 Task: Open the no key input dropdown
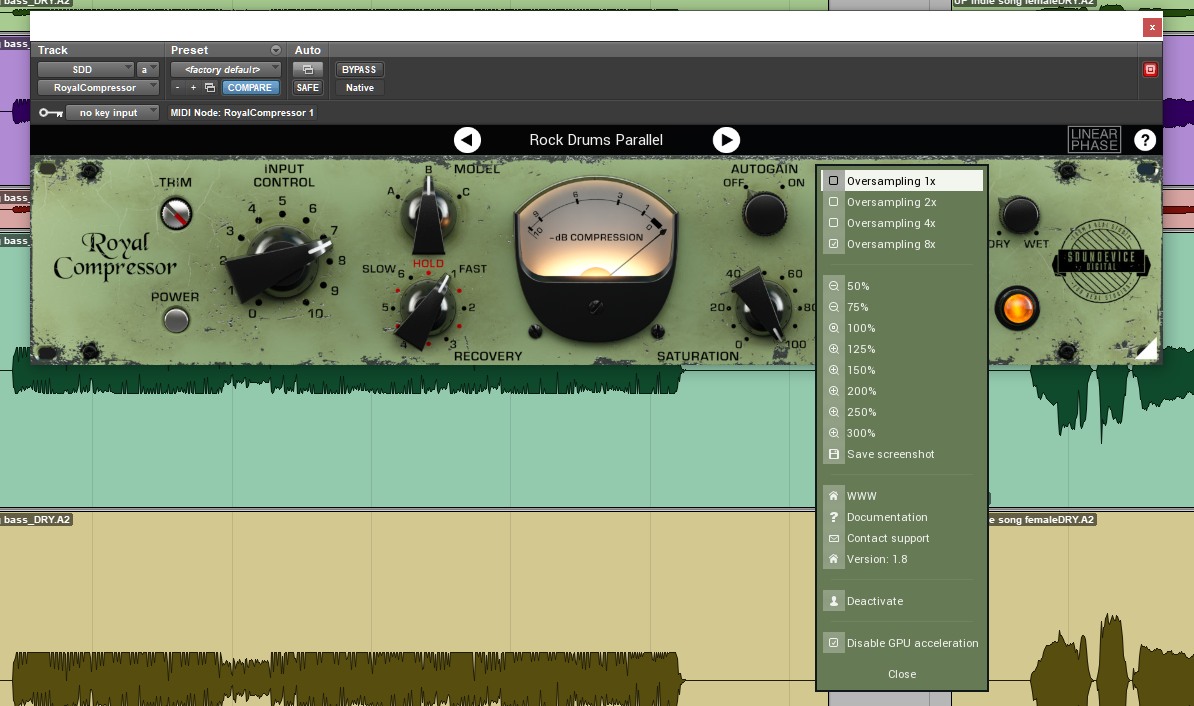112,113
